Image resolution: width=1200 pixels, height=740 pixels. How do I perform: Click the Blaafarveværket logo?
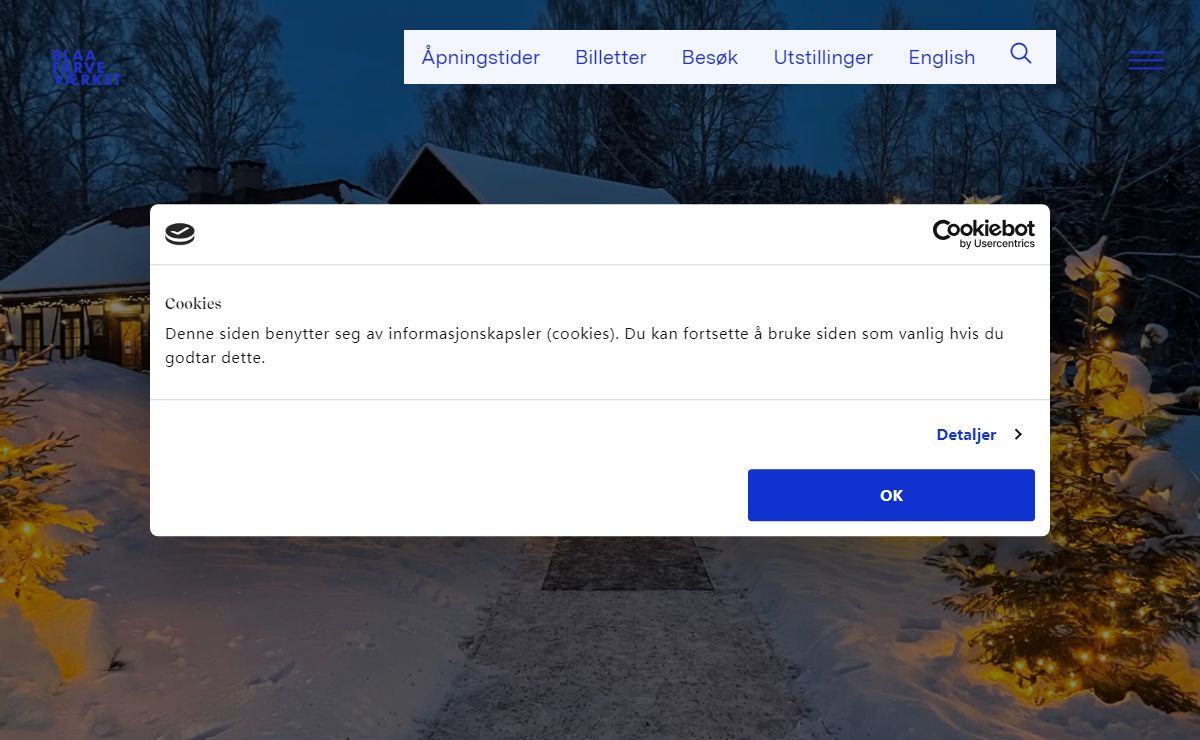point(86,67)
